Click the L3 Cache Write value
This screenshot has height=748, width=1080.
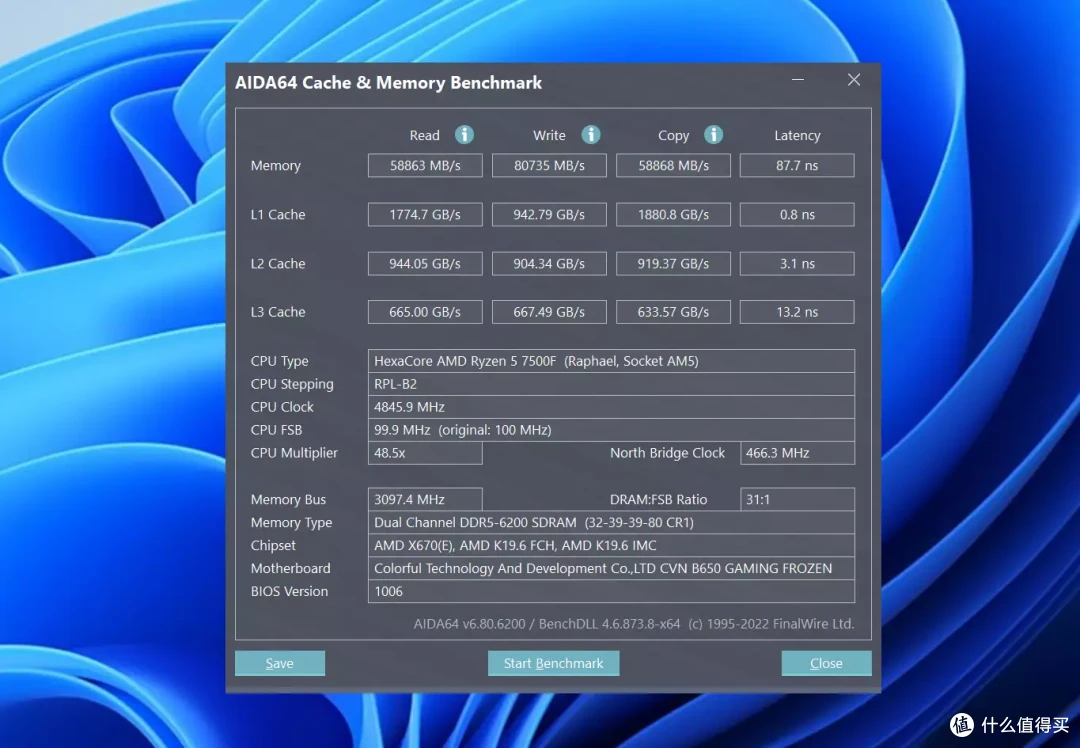549,312
